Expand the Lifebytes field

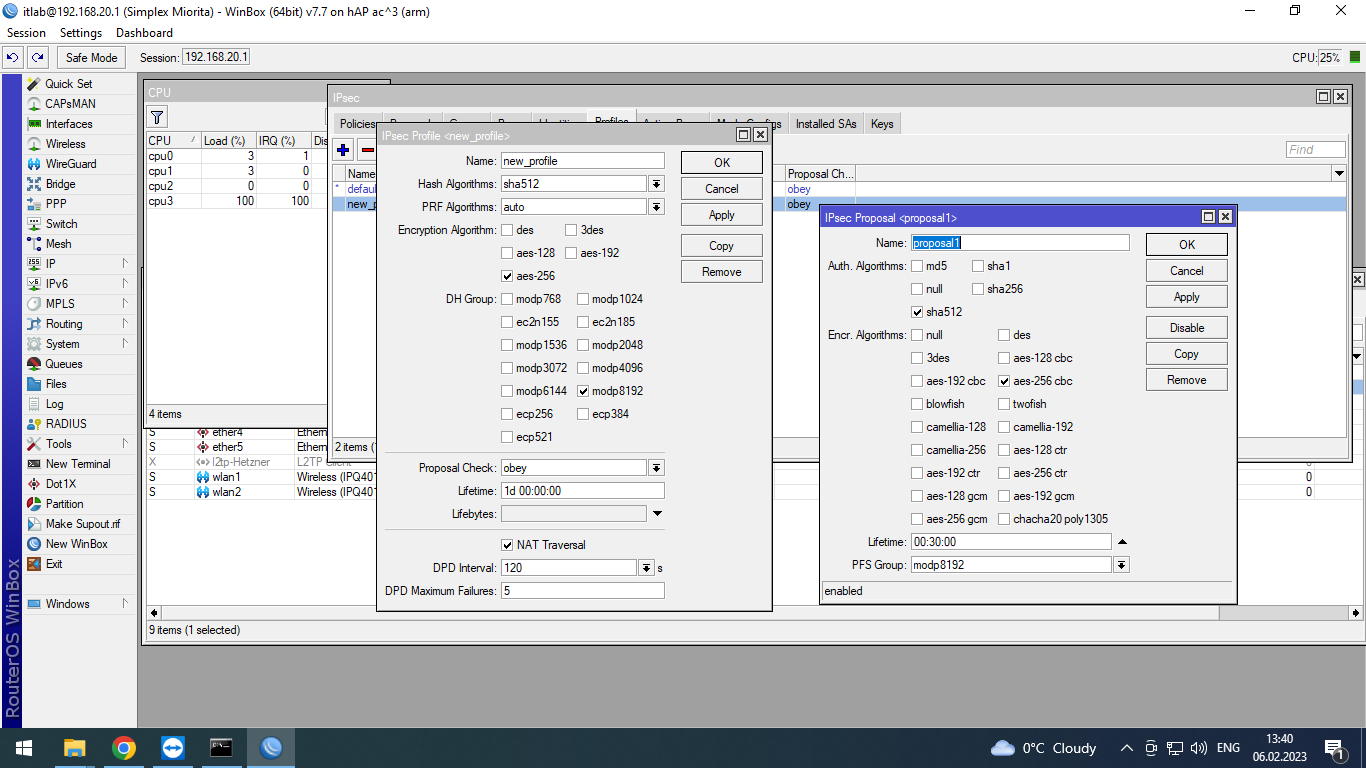coord(657,514)
